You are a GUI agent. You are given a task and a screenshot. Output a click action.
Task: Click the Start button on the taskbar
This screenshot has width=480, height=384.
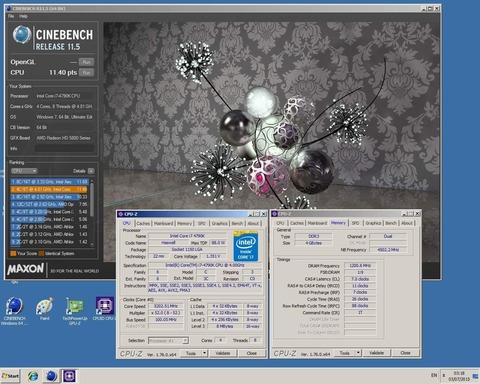(x=10, y=376)
